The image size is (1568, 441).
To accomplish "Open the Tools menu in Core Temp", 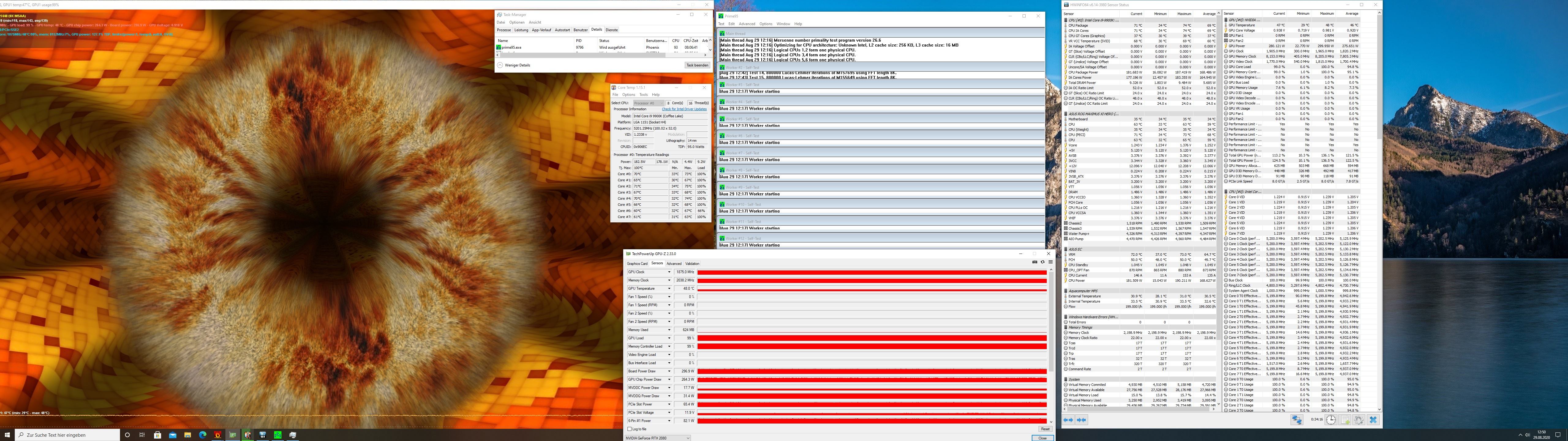I will (x=643, y=94).
